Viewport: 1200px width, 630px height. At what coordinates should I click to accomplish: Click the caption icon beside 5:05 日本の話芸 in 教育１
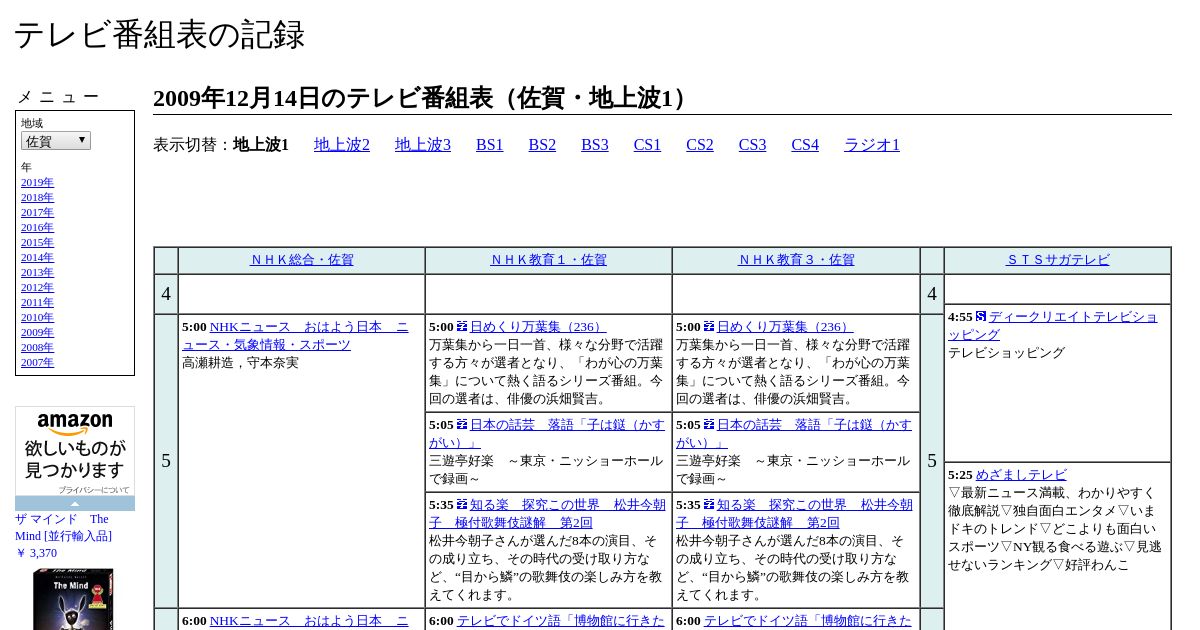point(462,425)
